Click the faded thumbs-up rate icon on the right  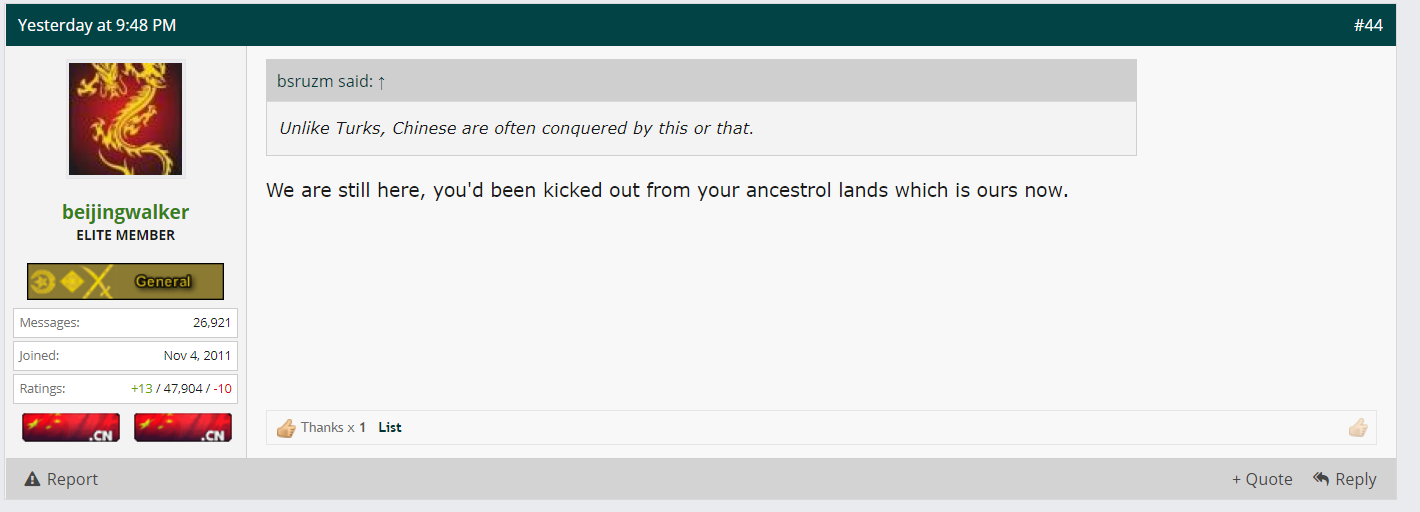(1357, 428)
